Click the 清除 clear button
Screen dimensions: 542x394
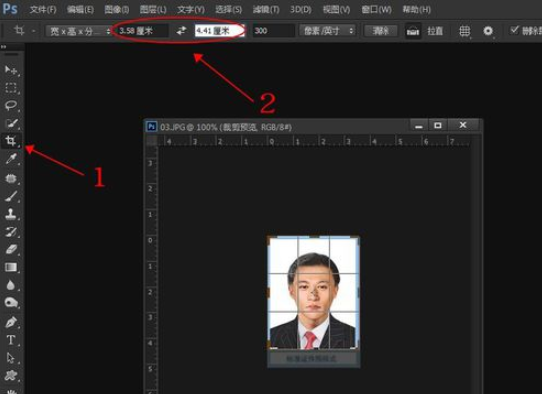point(380,31)
